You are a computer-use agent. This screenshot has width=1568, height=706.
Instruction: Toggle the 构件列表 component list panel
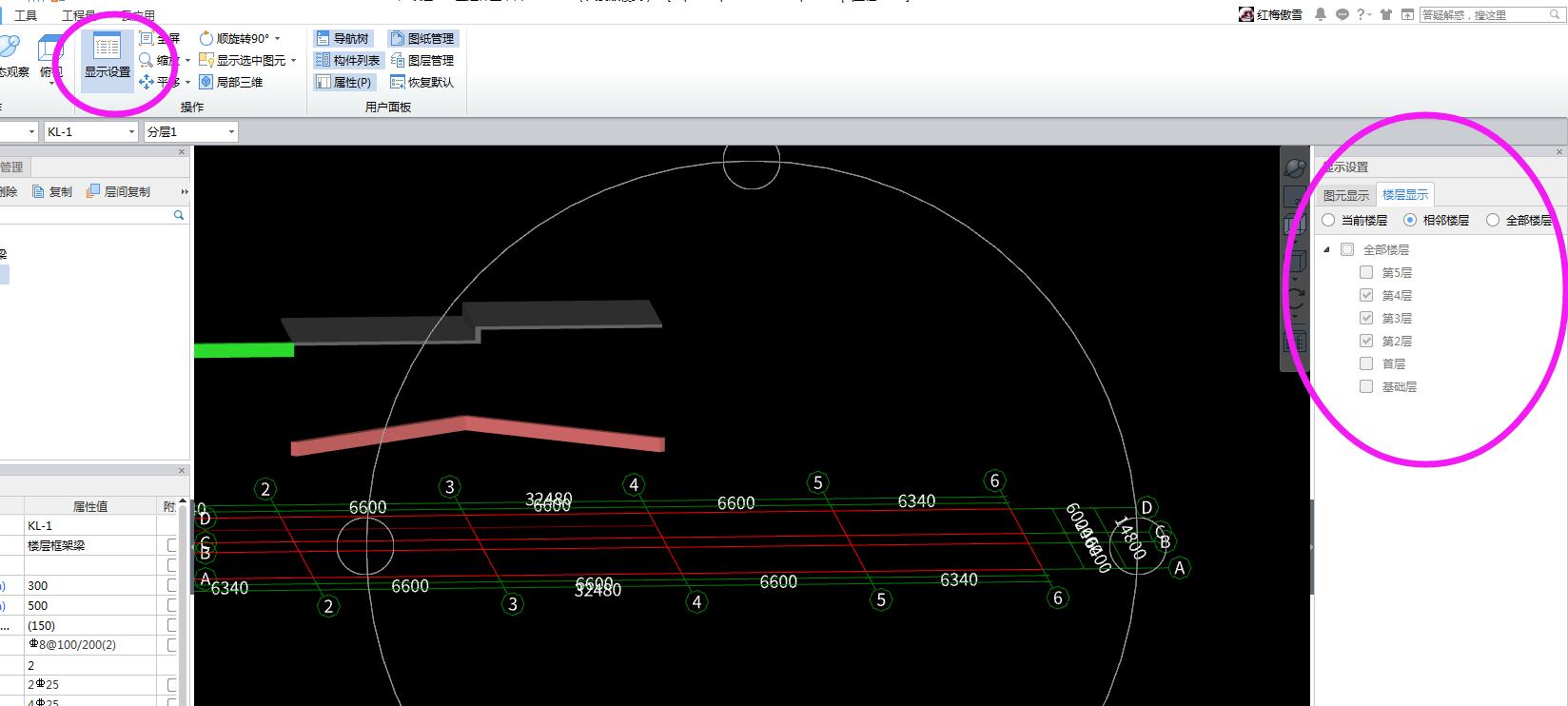348,60
